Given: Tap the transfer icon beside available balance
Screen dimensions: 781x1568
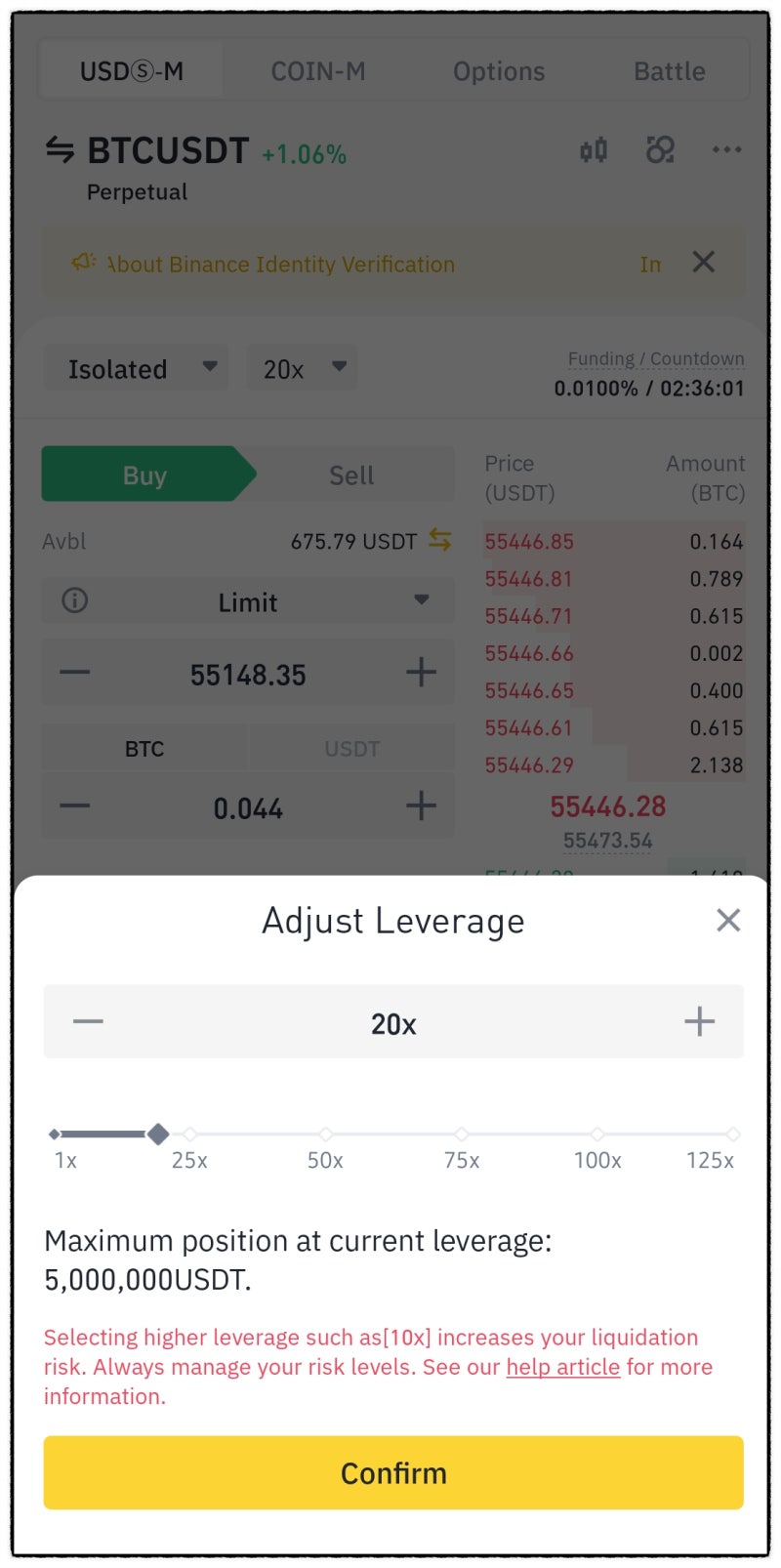Looking at the screenshot, I should click(440, 541).
